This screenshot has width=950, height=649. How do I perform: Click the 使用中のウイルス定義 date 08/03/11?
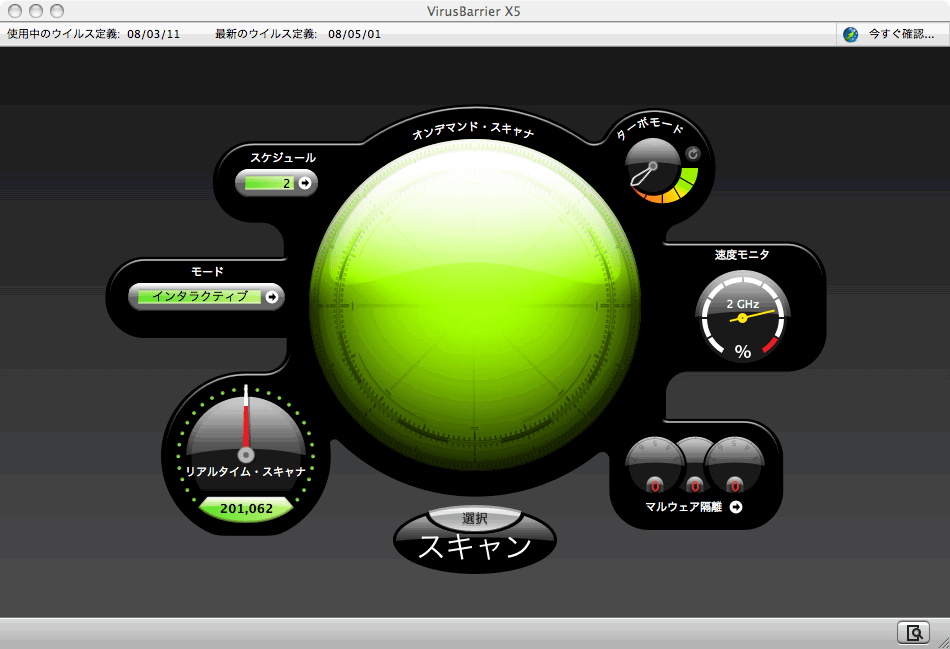154,35
